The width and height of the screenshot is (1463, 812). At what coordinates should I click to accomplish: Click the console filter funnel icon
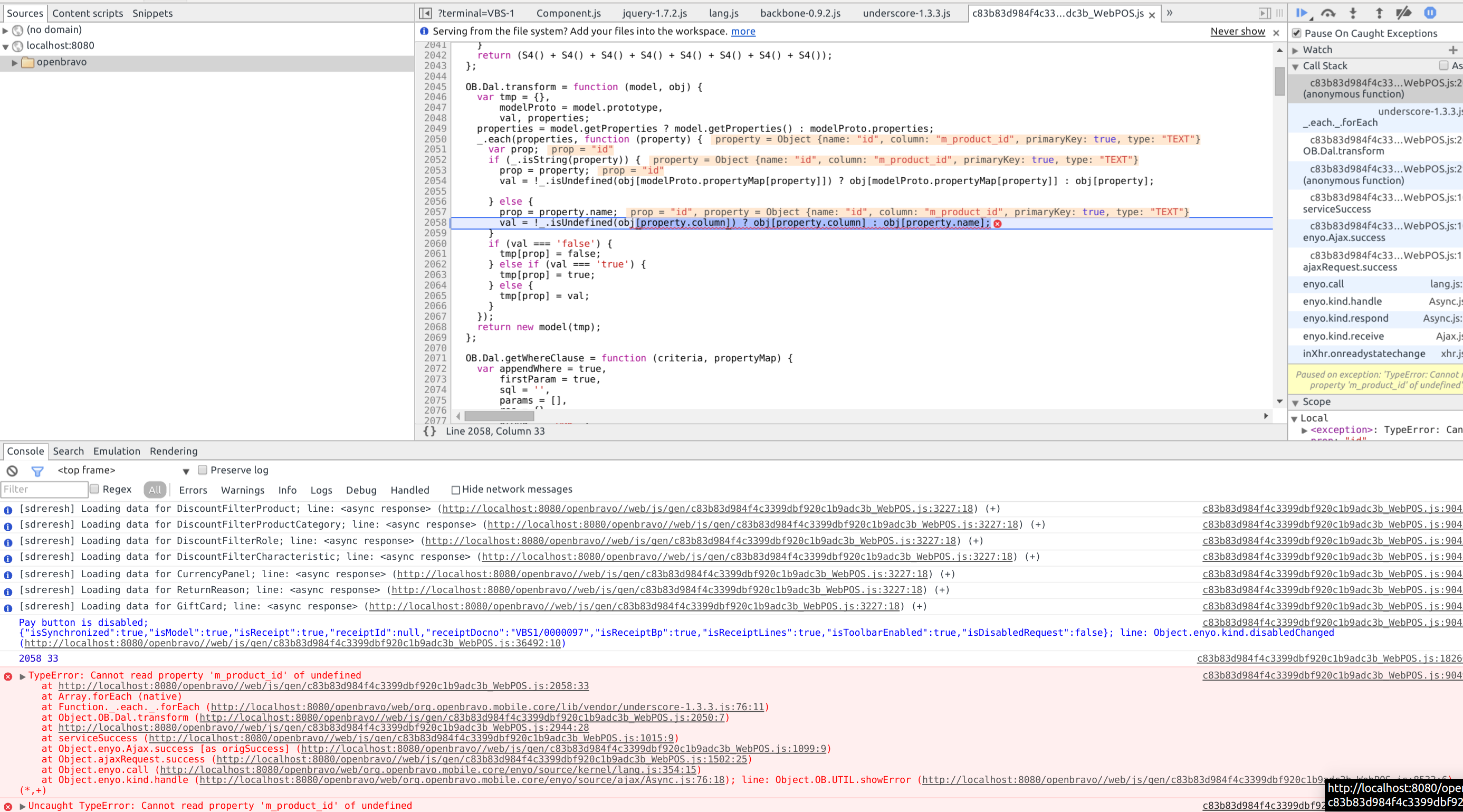(37, 471)
